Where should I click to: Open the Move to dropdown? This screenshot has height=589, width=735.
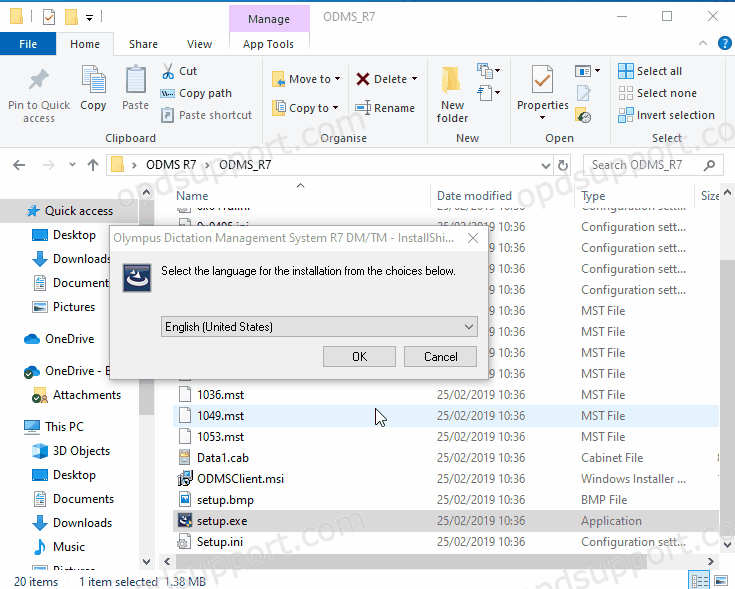pos(338,79)
